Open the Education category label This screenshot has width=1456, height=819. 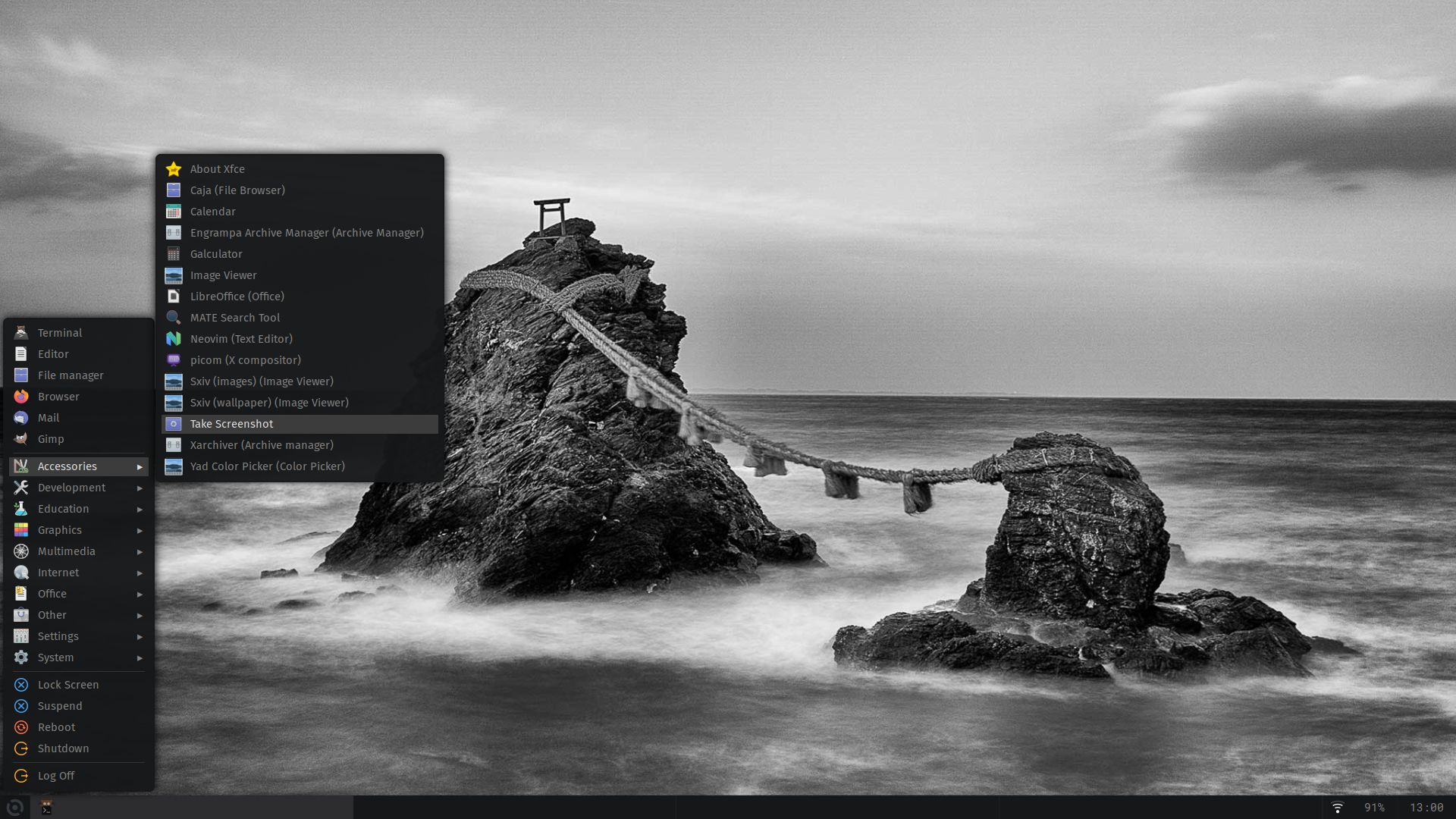(x=63, y=509)
